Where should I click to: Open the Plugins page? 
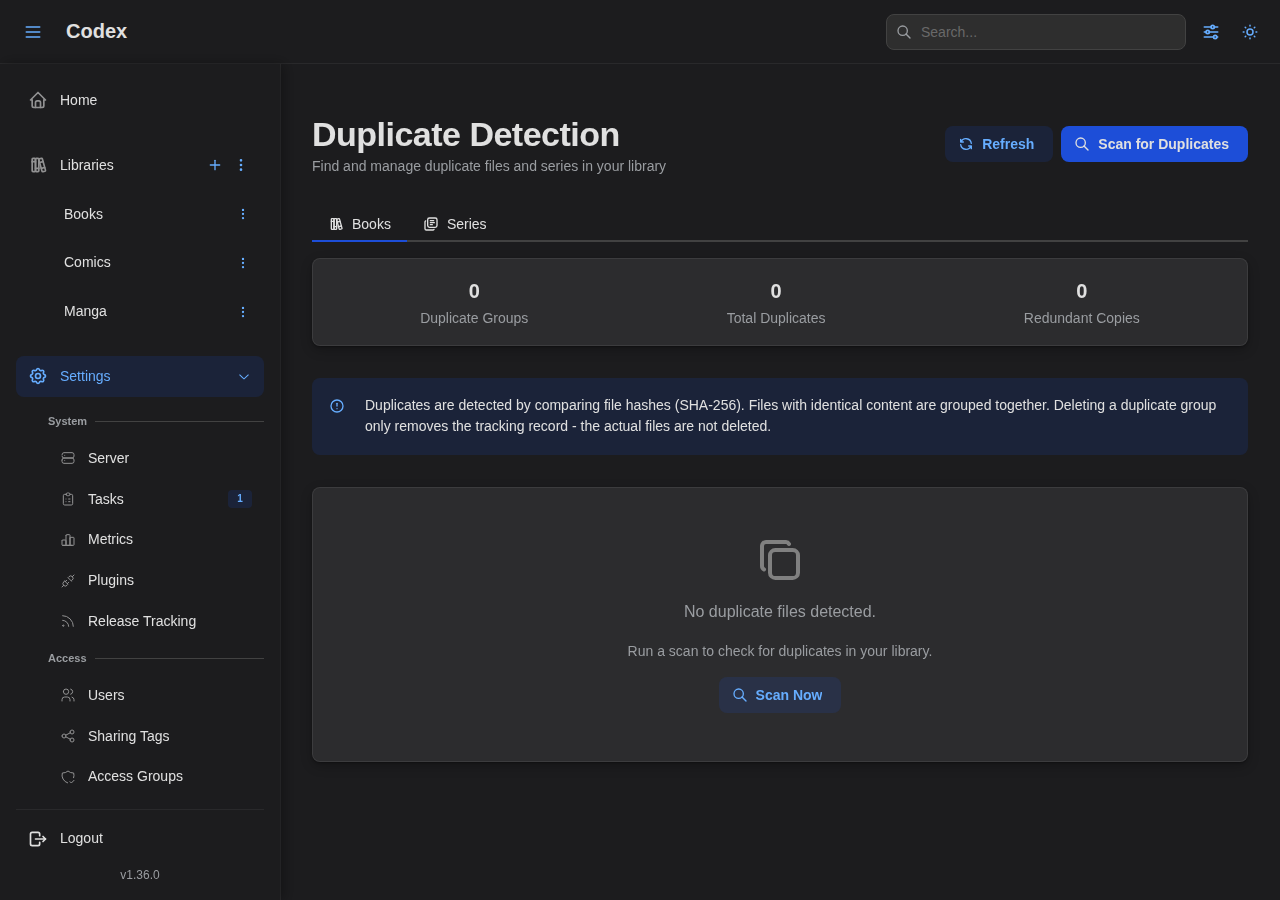pos(156,580)
